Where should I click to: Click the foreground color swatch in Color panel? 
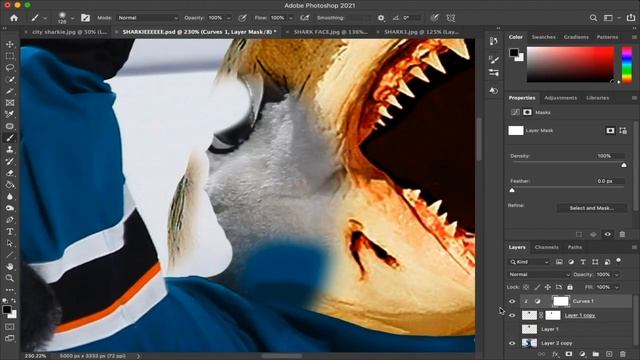pyautogui.click(x=514, y=52)
